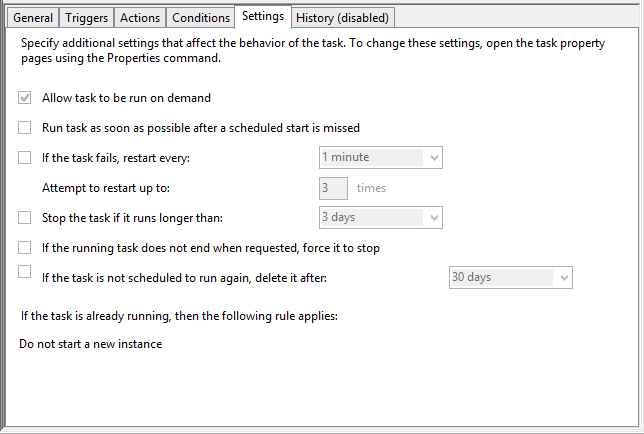644x434 pixels.
Task: Enable run task after missed scheduled start
Action: pos(25,128)
